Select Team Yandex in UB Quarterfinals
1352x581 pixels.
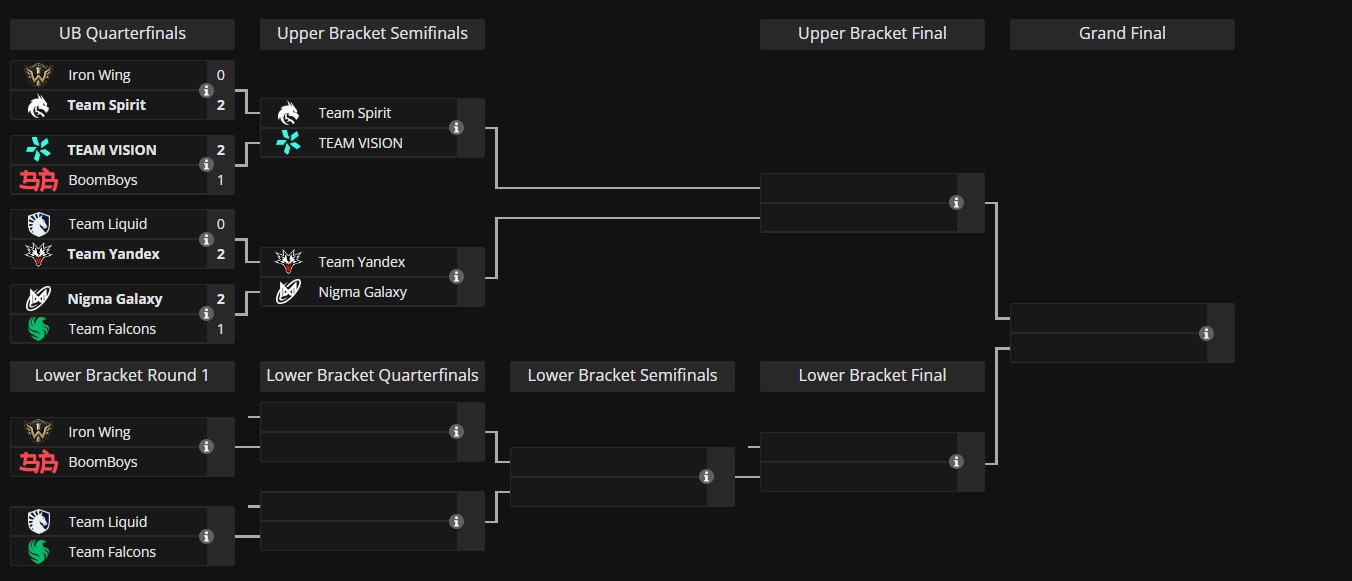[x=113, y=254]
